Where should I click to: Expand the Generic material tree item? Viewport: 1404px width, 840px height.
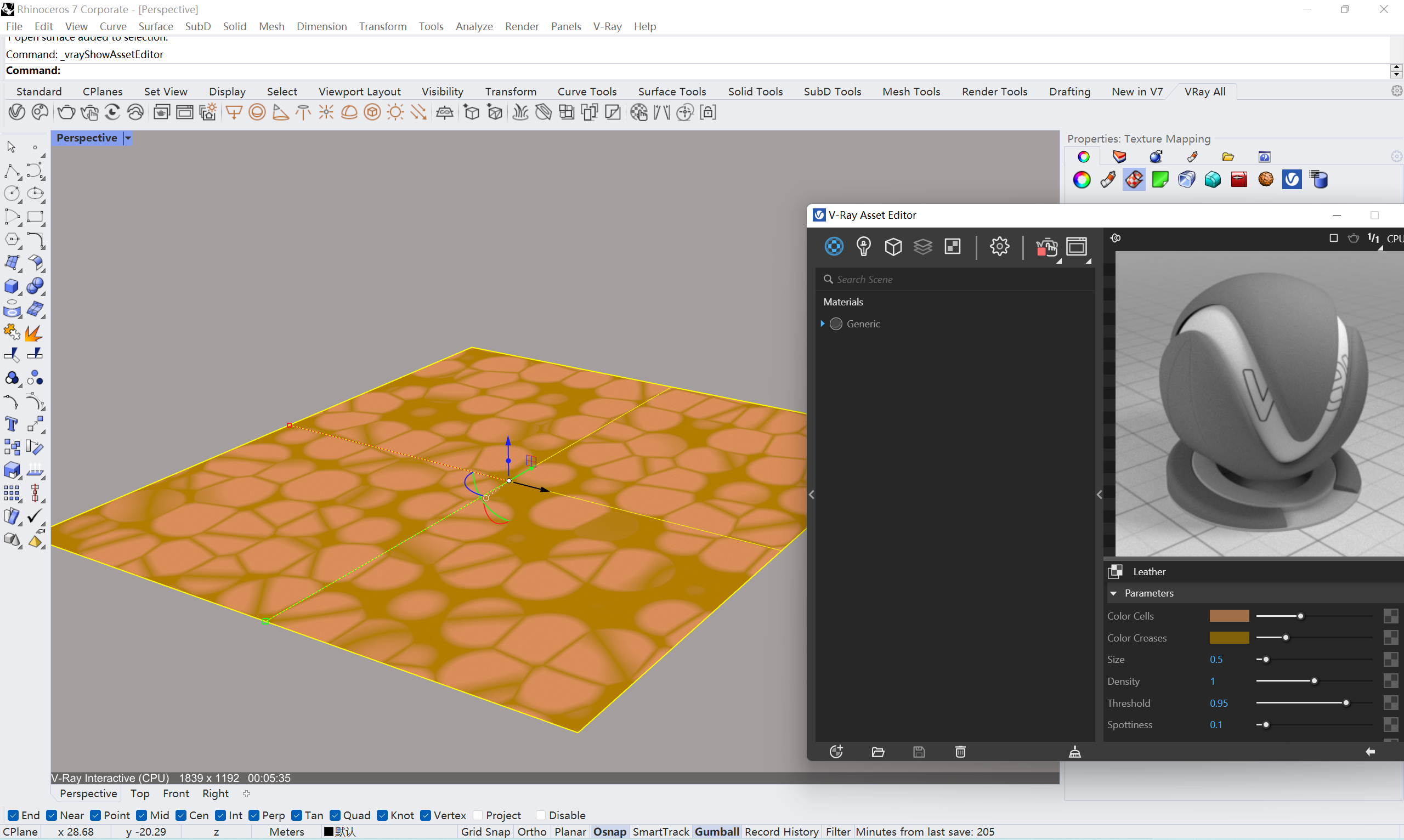click(823, 323)
